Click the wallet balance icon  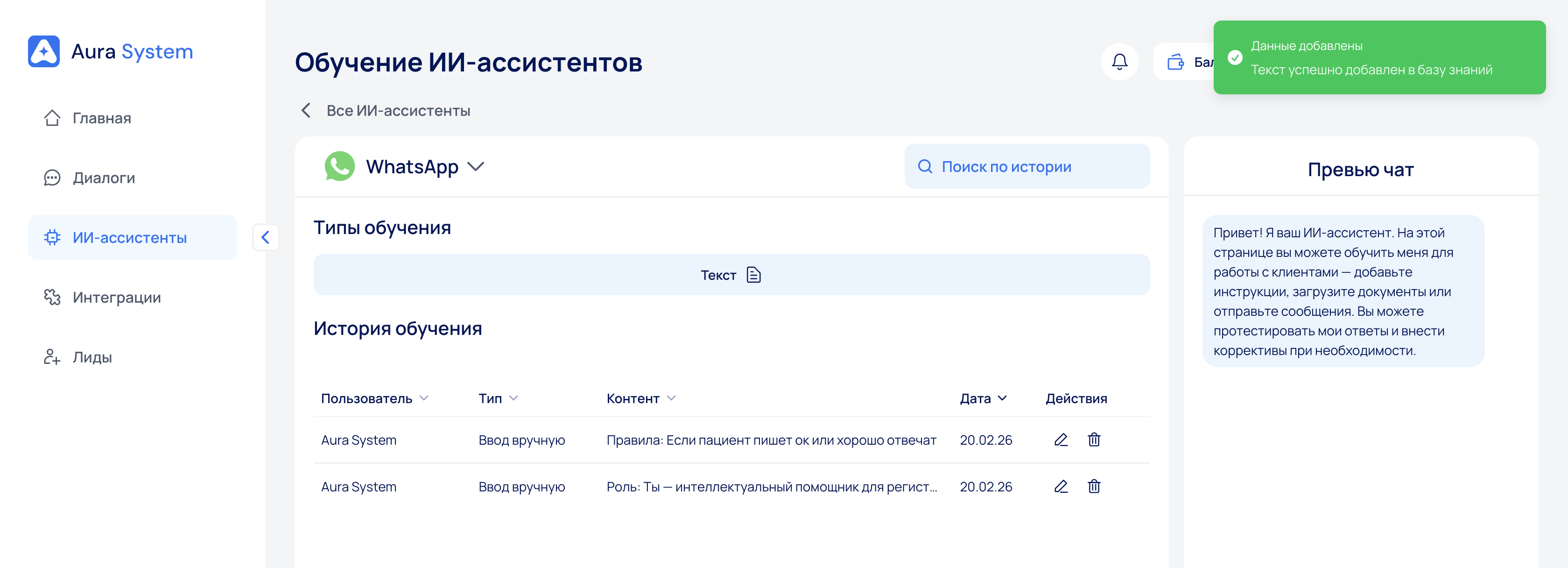[x=1175, y=62]
